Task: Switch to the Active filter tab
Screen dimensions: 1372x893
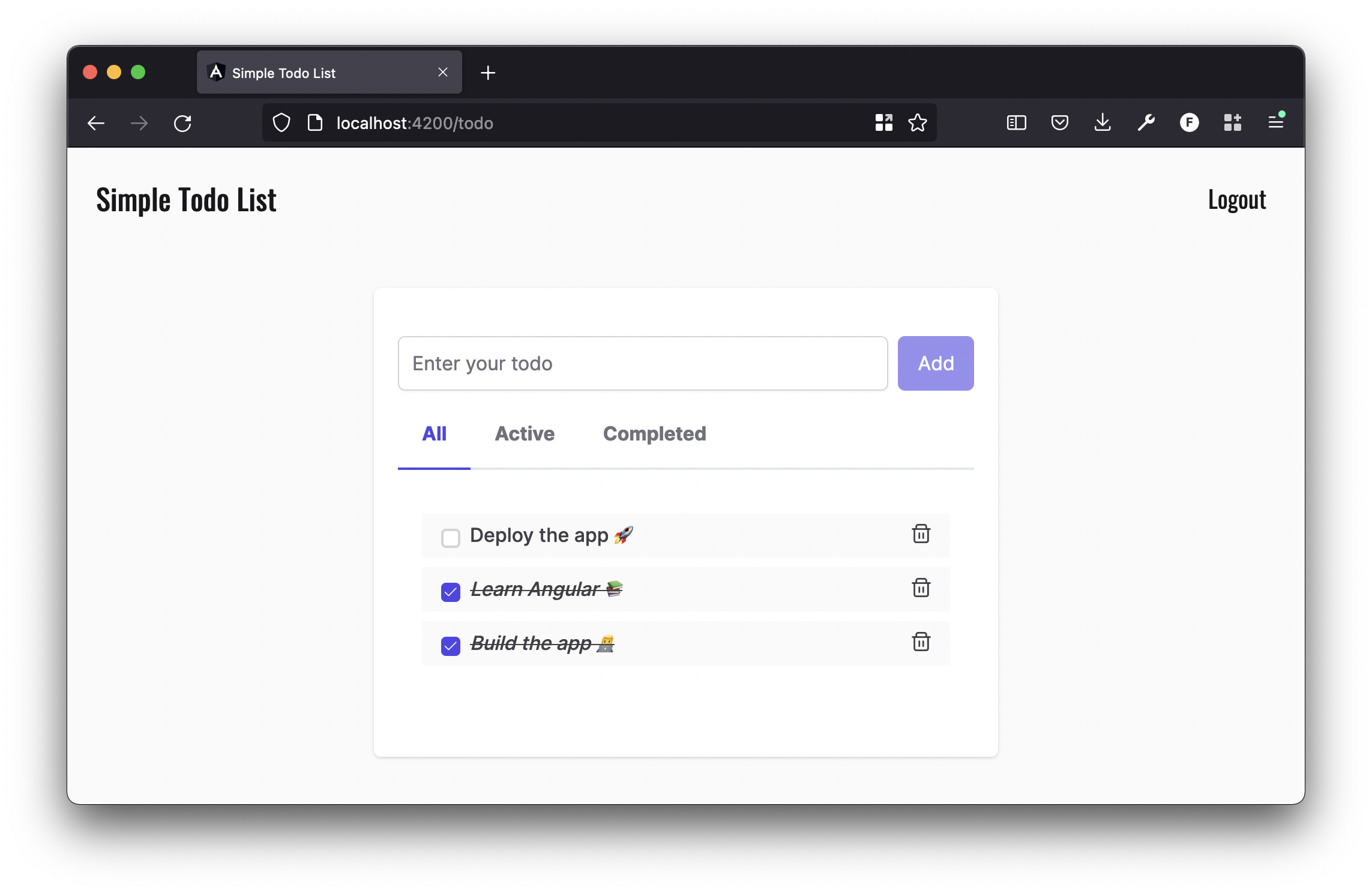Action: pyautogui.click(x=524, y=434)
